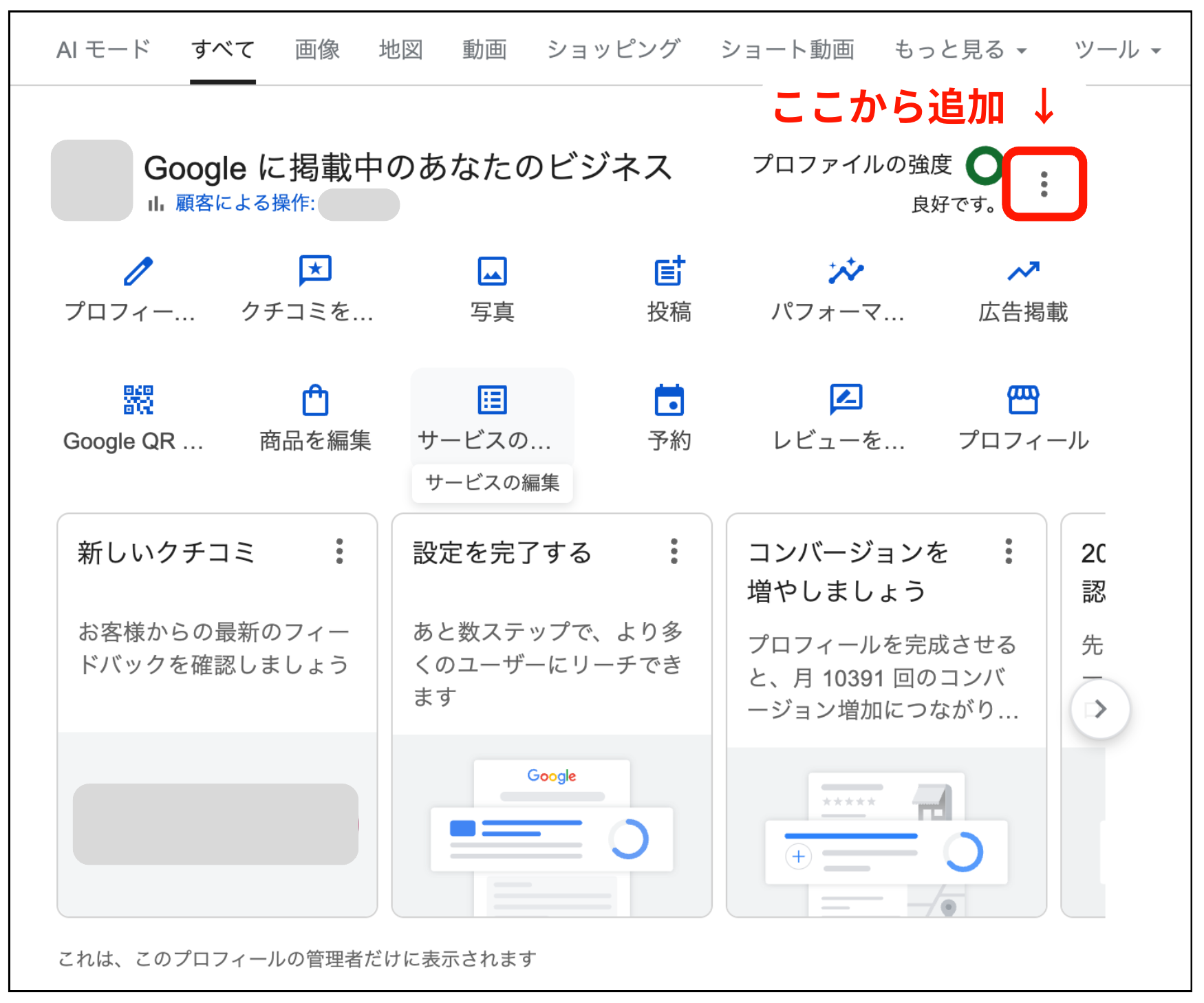Click the 月 10391 回のコンバージョン description text
This screenshot has height=1003, width=1204.
point(883,677)
